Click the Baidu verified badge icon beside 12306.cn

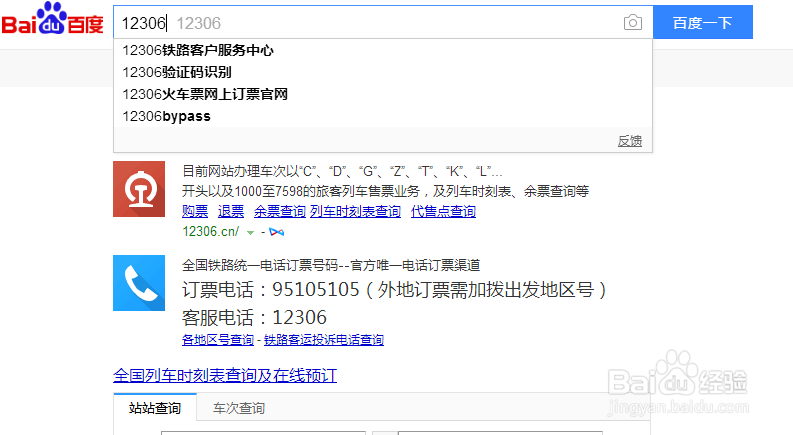pyautogui.click(x=277, y=232)
